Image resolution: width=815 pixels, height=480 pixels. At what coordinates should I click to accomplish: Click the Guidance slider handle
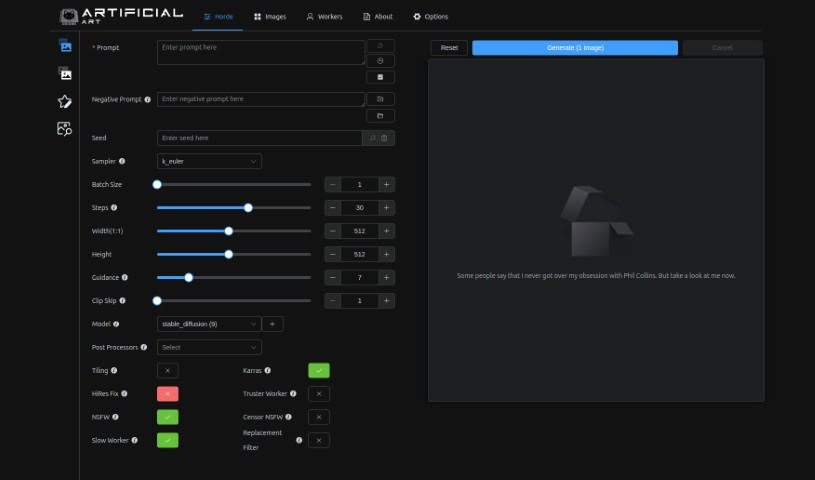(x=189, y=277)
